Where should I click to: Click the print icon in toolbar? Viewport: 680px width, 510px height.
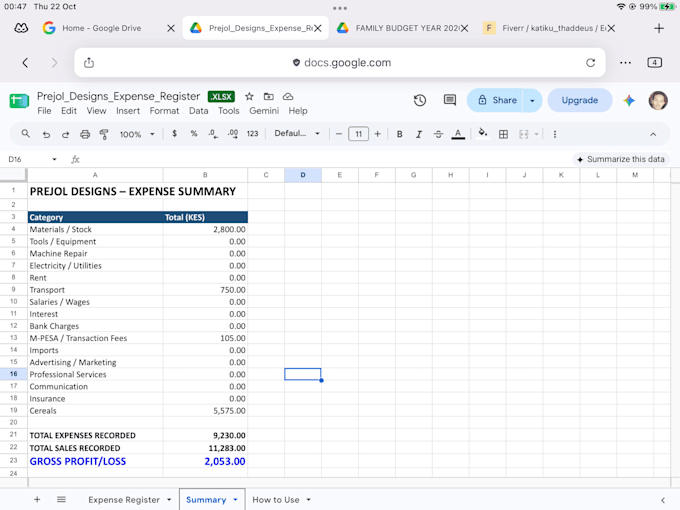click(85, 134)
